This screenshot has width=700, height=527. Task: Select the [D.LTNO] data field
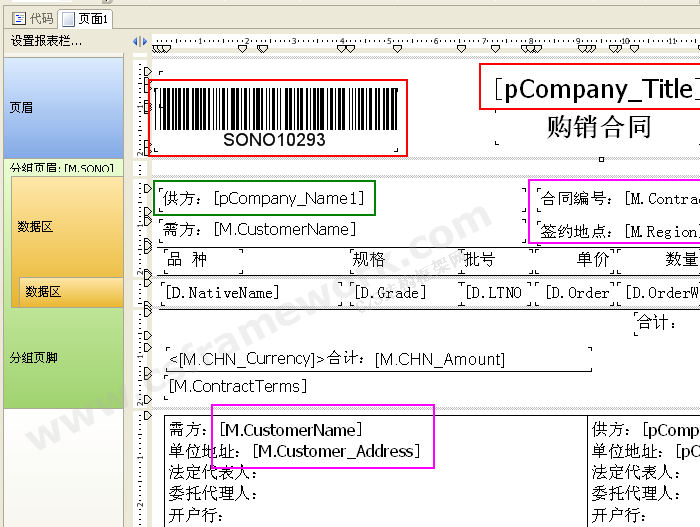coord(494,293)
